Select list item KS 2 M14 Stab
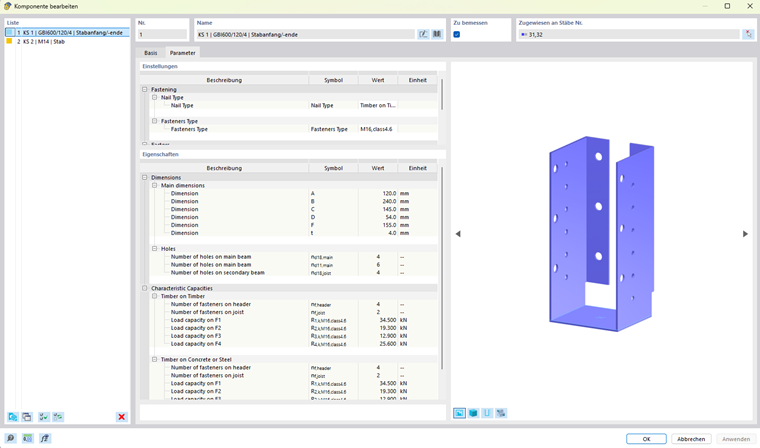 pos(67,42)
